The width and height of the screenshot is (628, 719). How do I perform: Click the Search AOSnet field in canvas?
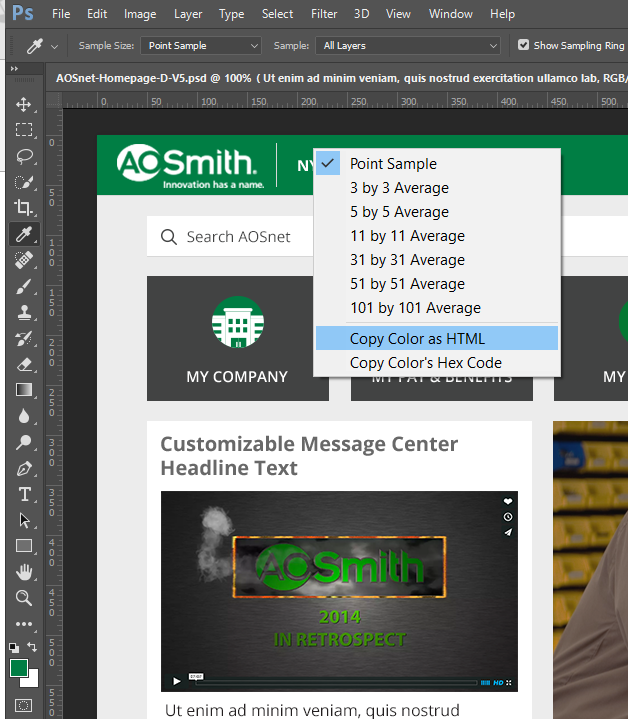tap(230, 237)
